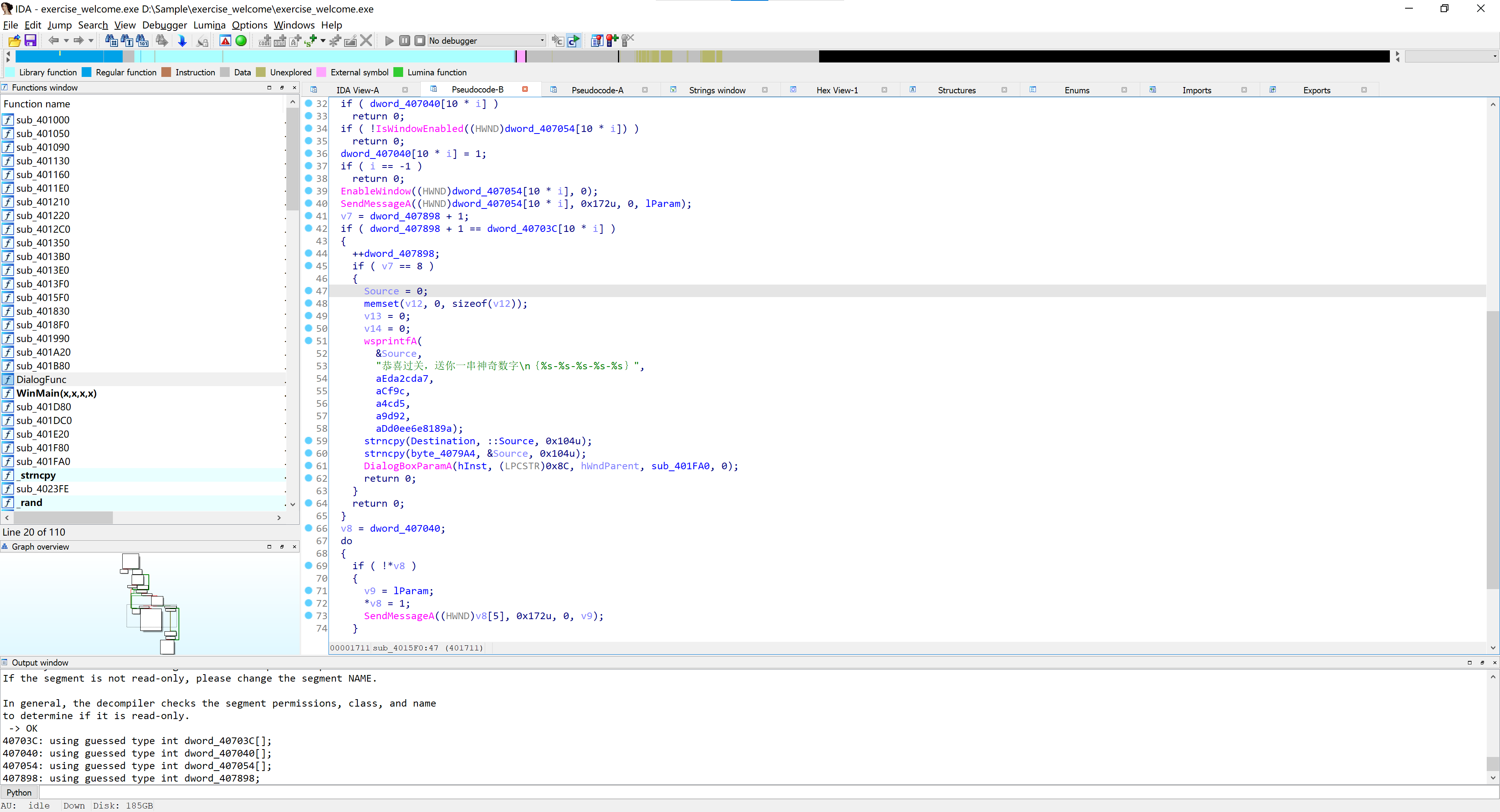Click the green circle status icon
This screenshot has width=1500, height=812.
tap(241, 40)
